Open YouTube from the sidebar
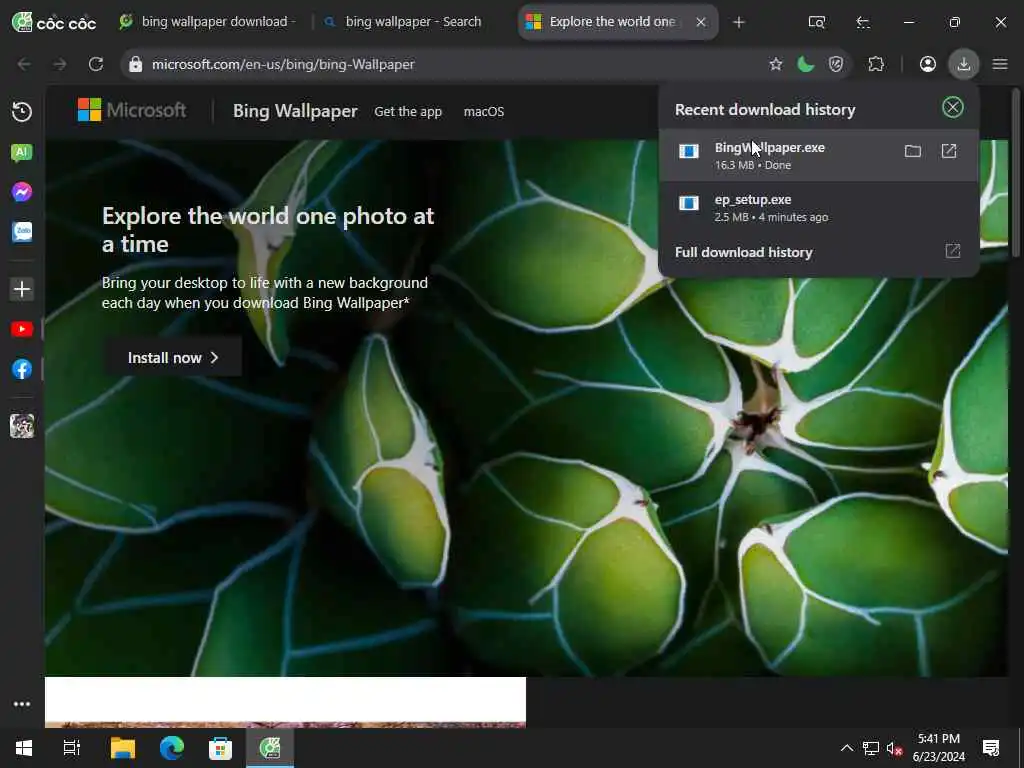The width and height of the screenshot is (1024, 768). 22,329
